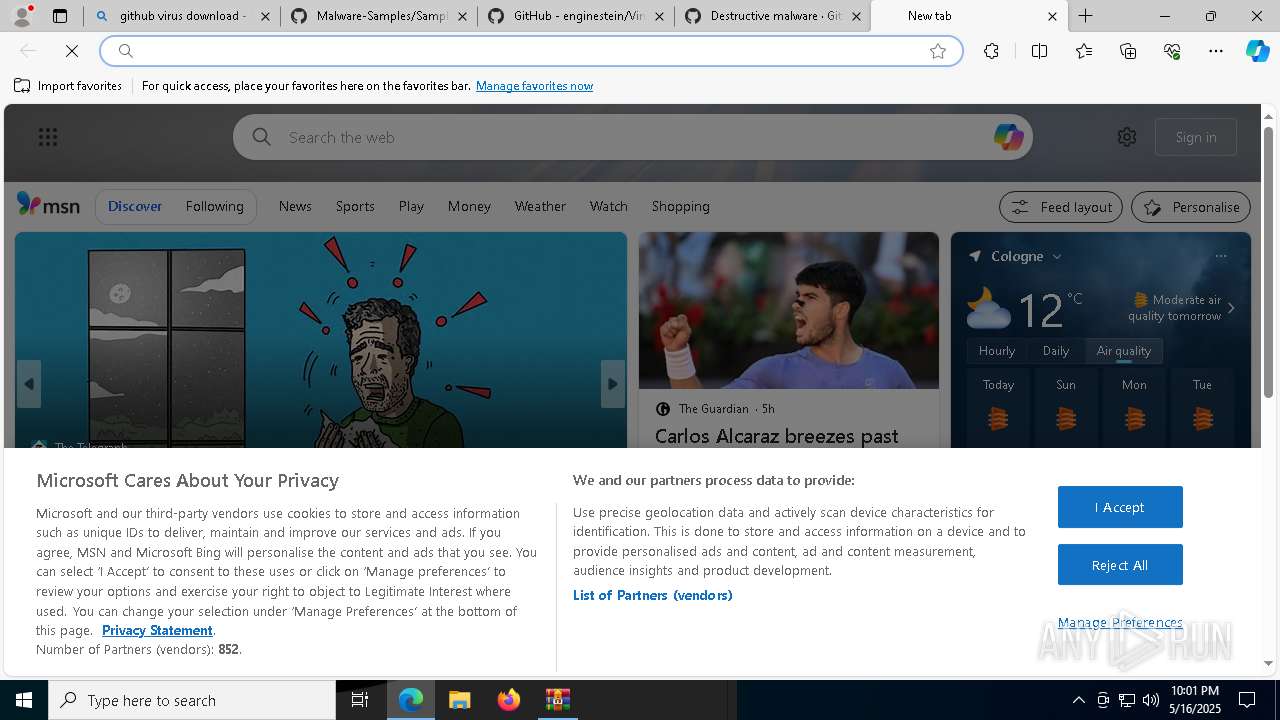Open File Explorer from taskbar
The width and height of the screenshot is (1280, 720).
tap(460, 700)
